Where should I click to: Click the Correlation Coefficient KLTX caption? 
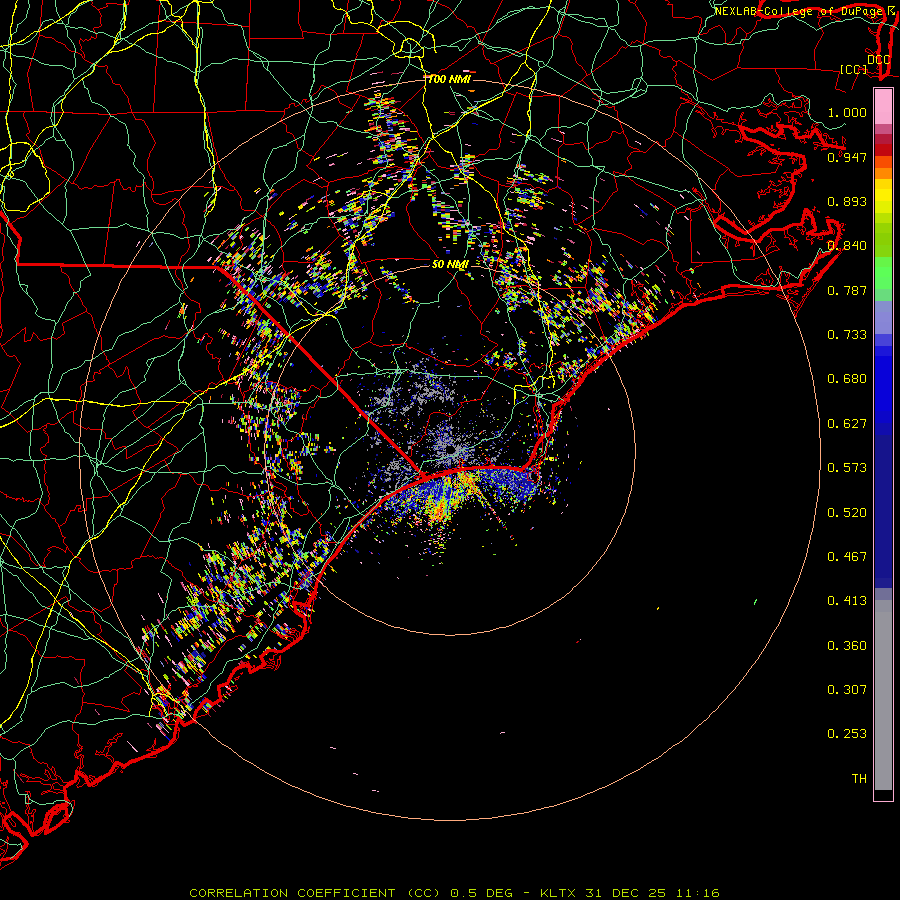tap(454, 893)
